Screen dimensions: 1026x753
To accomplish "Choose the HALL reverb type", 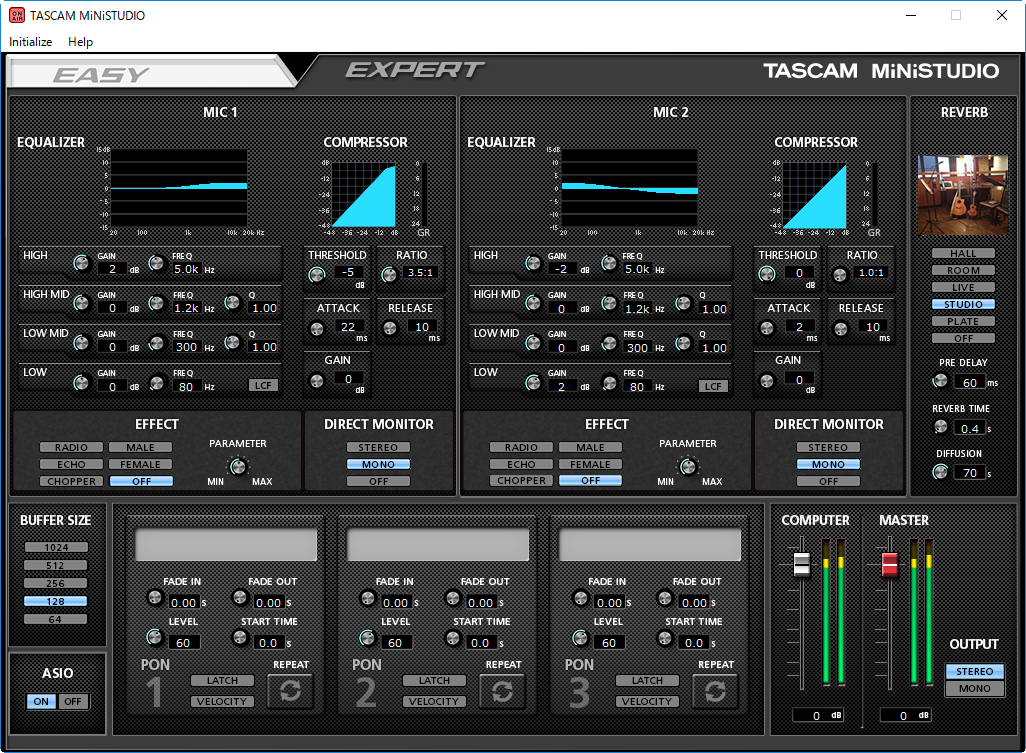I will [x=963, y=253].
